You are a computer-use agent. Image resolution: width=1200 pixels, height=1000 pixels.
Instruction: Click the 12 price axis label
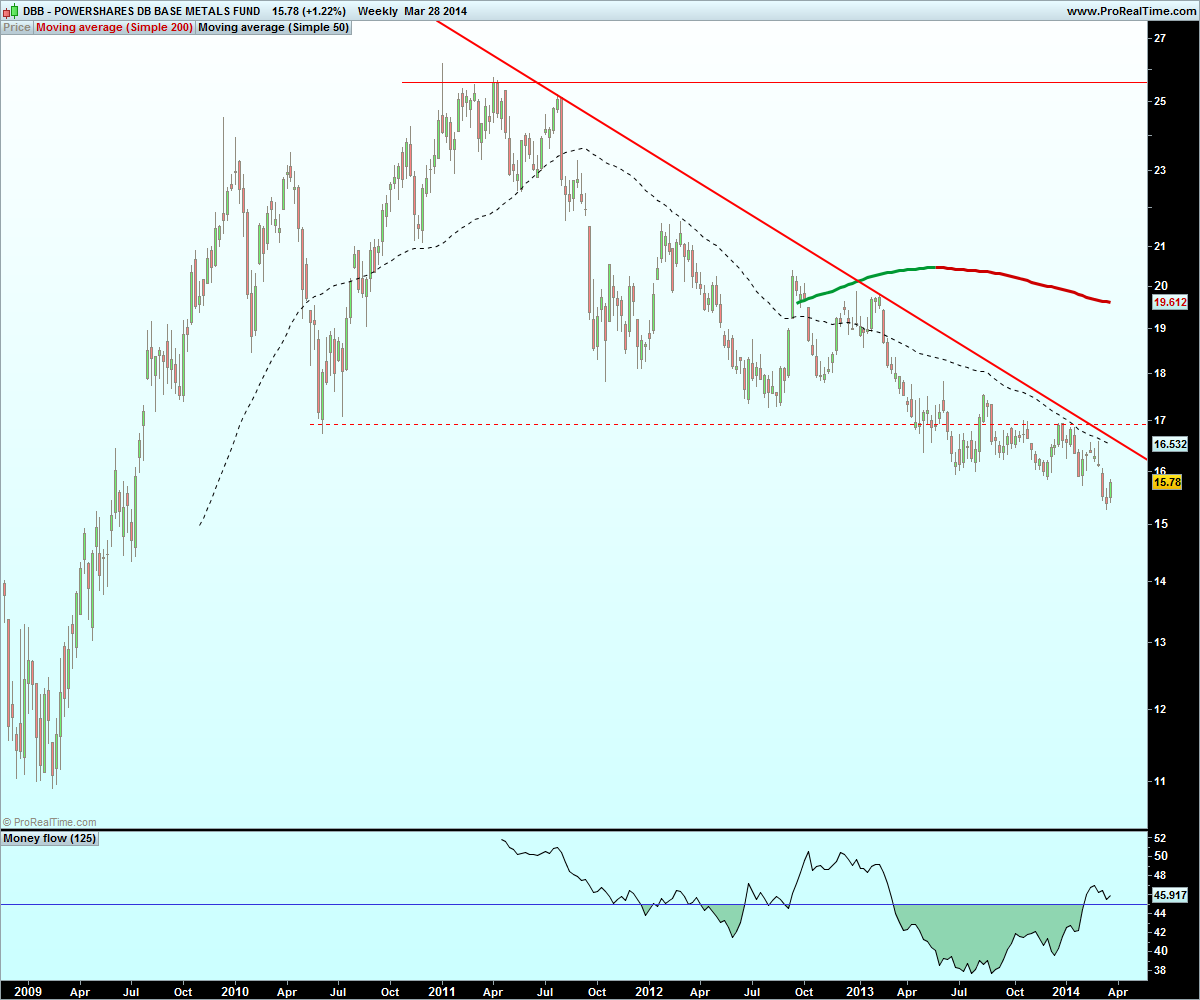pos(1160,709)
